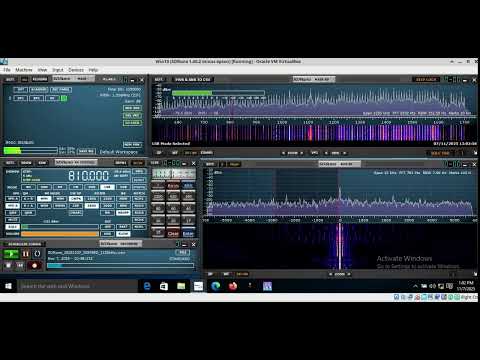Viewport: 480px width, 360px height.
Task: Switch Main SP to WF view
Action: [174, 153]
